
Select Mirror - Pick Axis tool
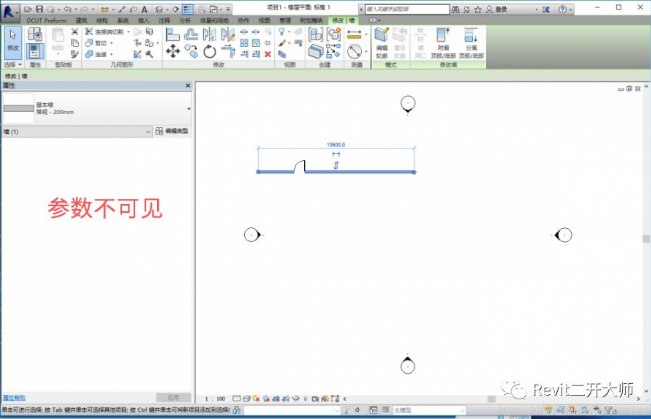coord(209,34)
